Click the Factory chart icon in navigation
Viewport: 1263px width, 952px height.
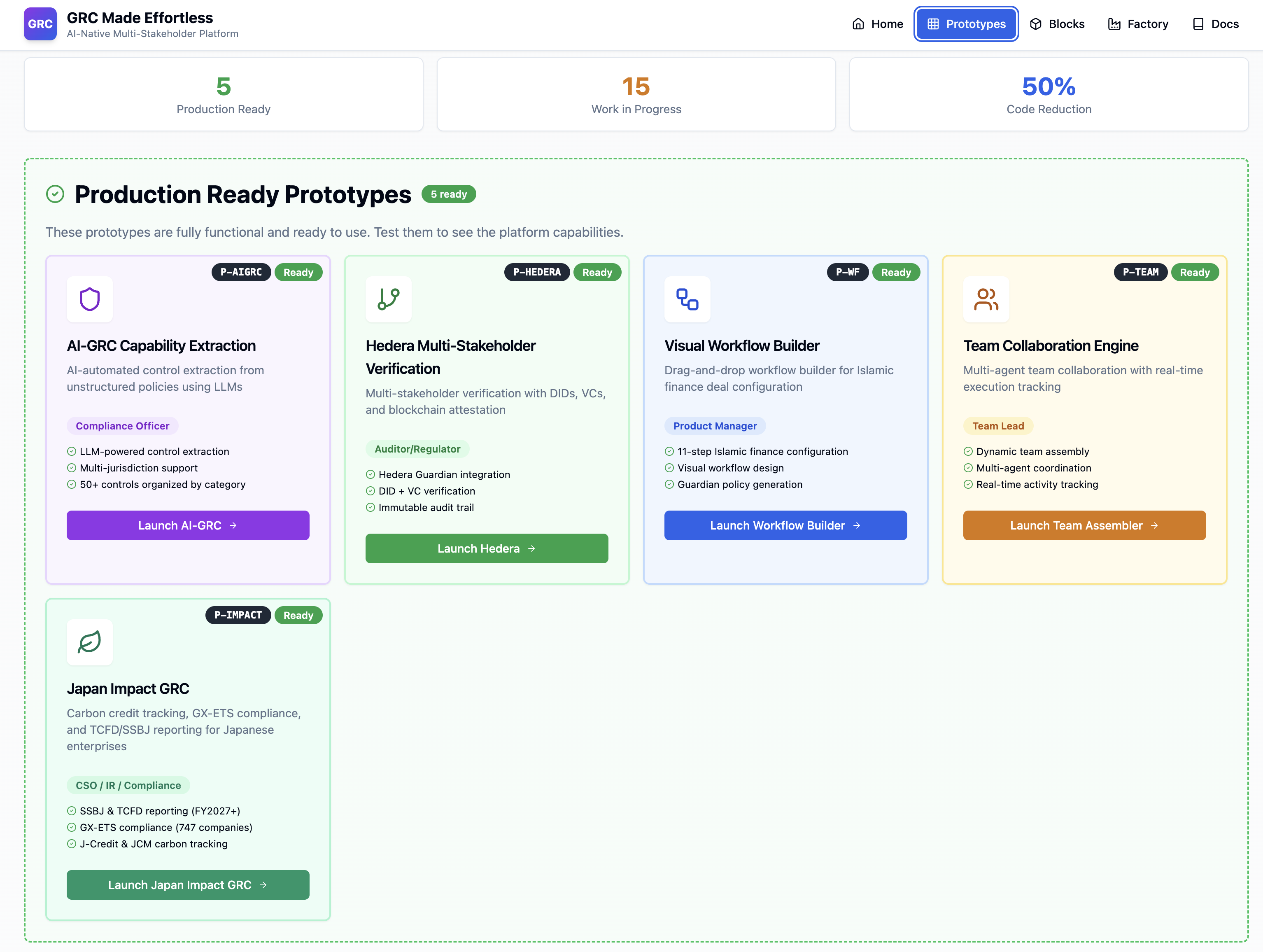click(x=1114, y=24)
